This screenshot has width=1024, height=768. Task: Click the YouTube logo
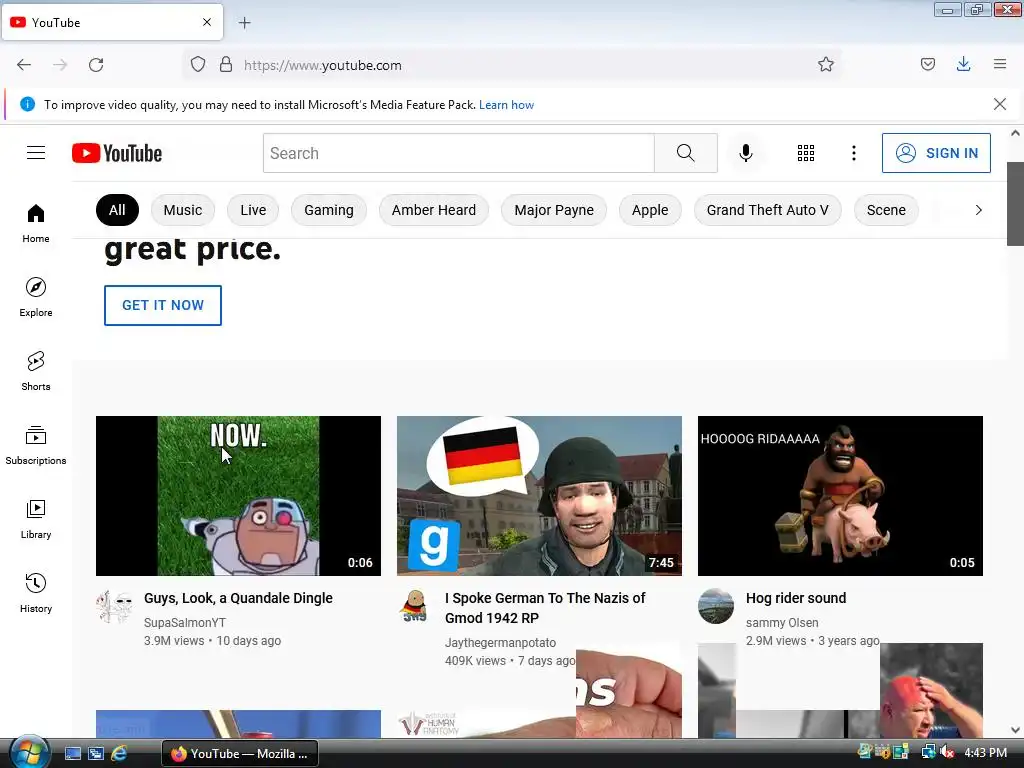tap(117, 153)
